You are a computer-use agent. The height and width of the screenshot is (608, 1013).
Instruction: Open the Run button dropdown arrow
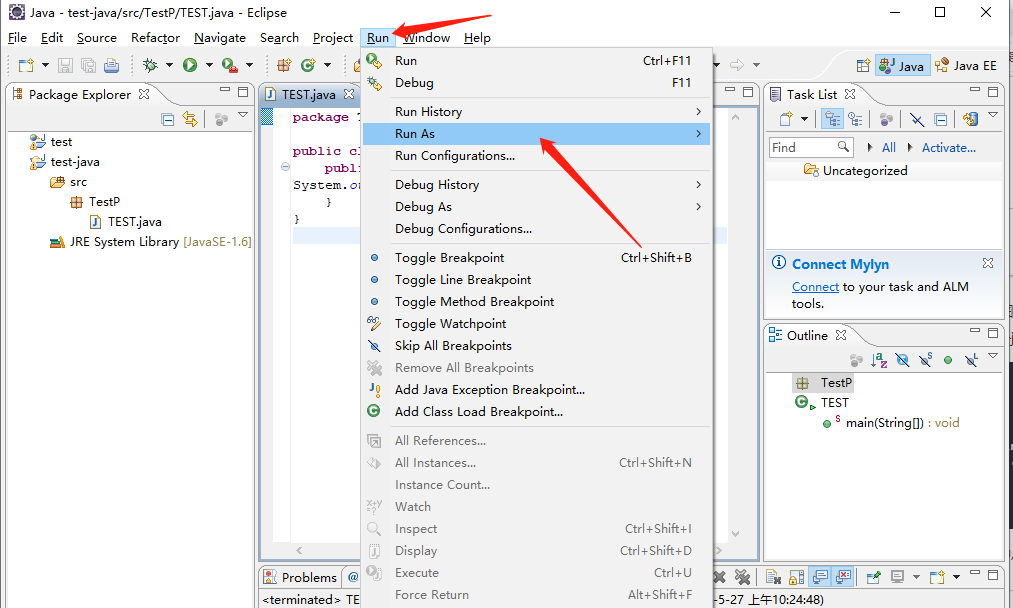[x=209, y=65]
